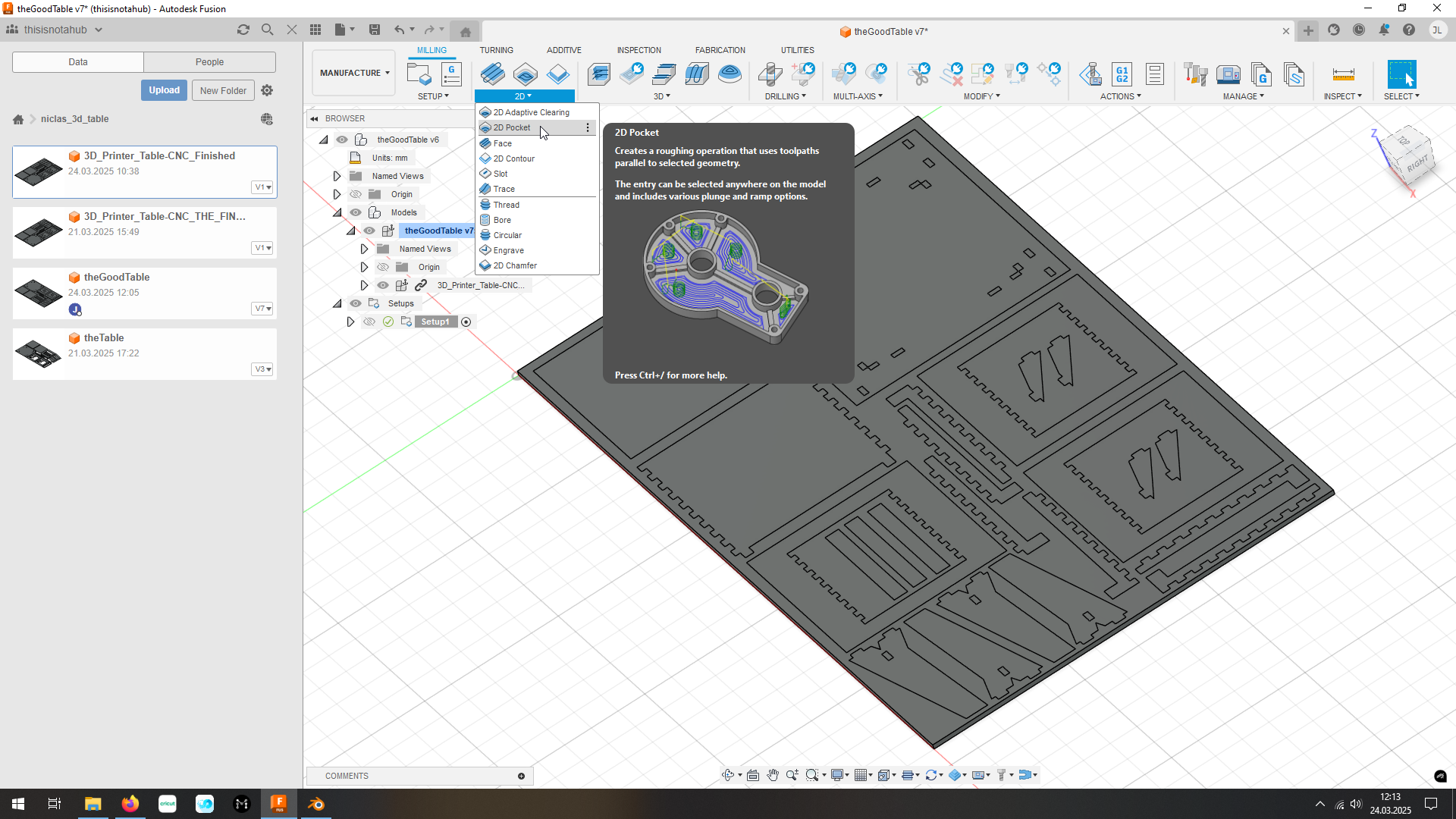The height and width of the screenshot is (819, 1456).
Task: Toggle visibility of 3D_Printer_Table-CNC linked component
Action: click(383, 285)
